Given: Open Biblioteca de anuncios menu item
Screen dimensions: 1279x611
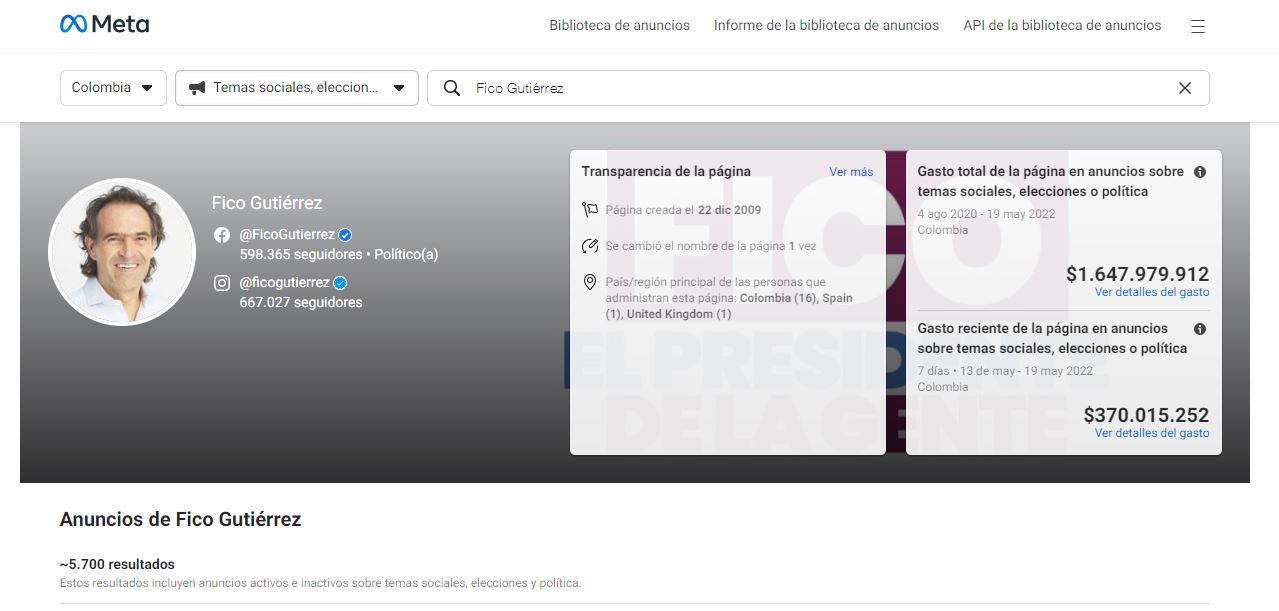Looking at the screenshot, I should [619, 26].
